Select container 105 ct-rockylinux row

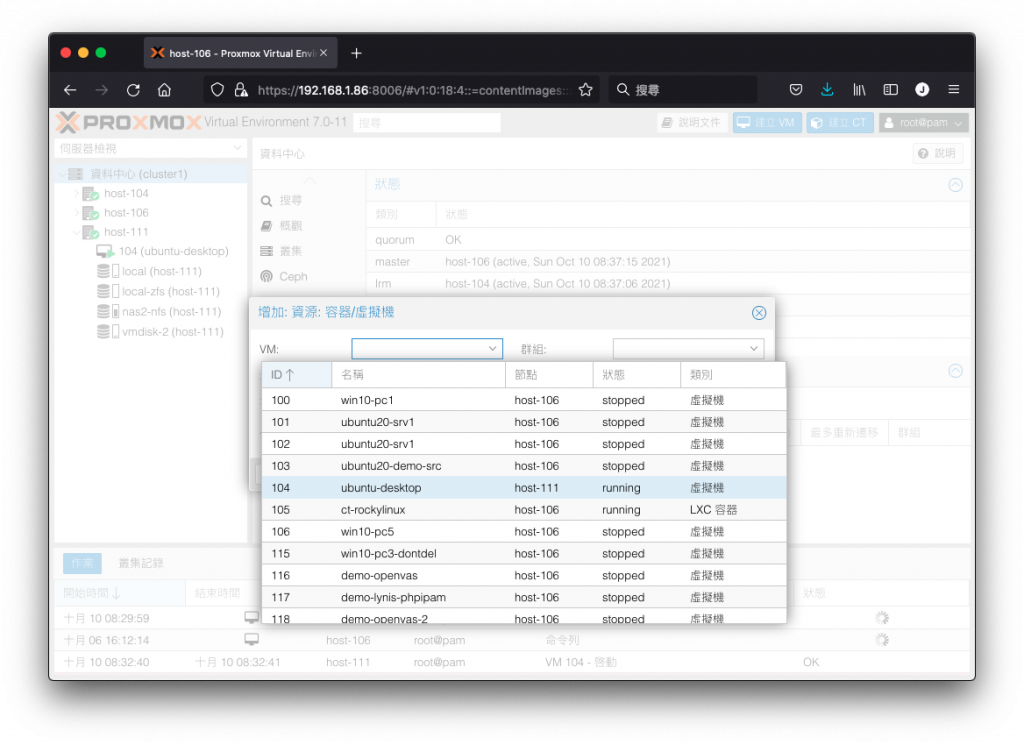click(524, 510)
